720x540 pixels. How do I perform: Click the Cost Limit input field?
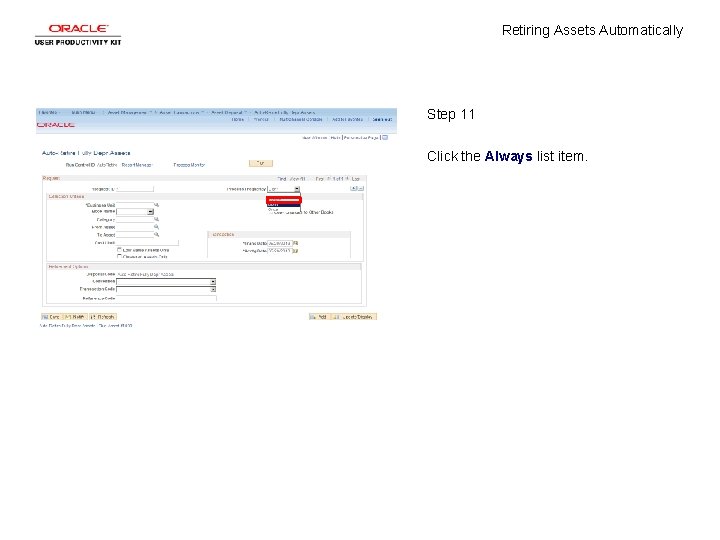click(x=147, y=243)
